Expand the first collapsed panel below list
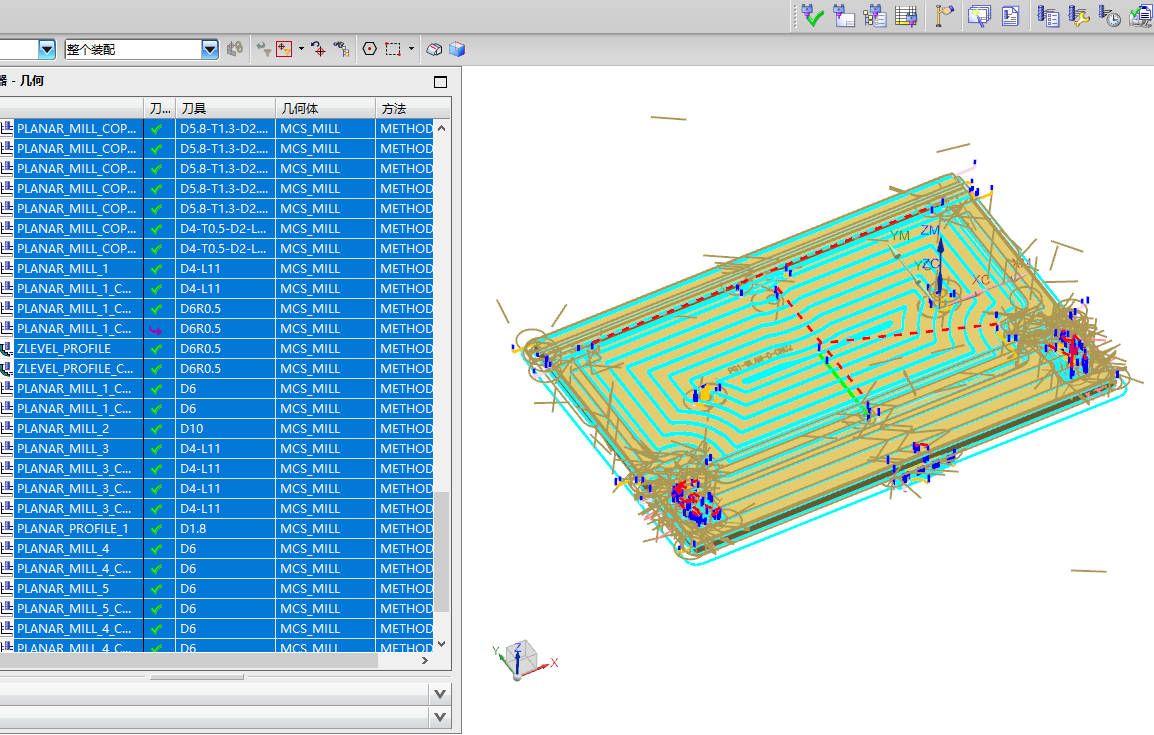The height and width of the screenshot is (735, 1154). pos(439,693)
